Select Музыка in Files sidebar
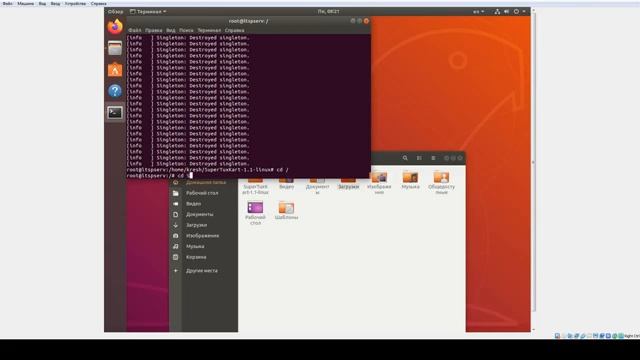Viewport: 640px width, 360px height. pos(195,246)
